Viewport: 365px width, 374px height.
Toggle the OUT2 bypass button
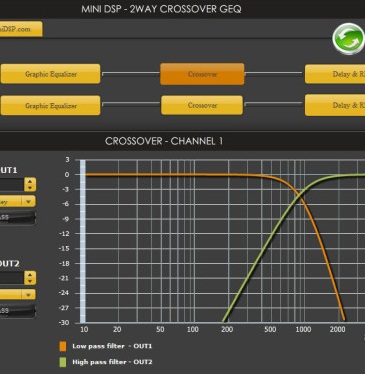(x=17, y=311)
